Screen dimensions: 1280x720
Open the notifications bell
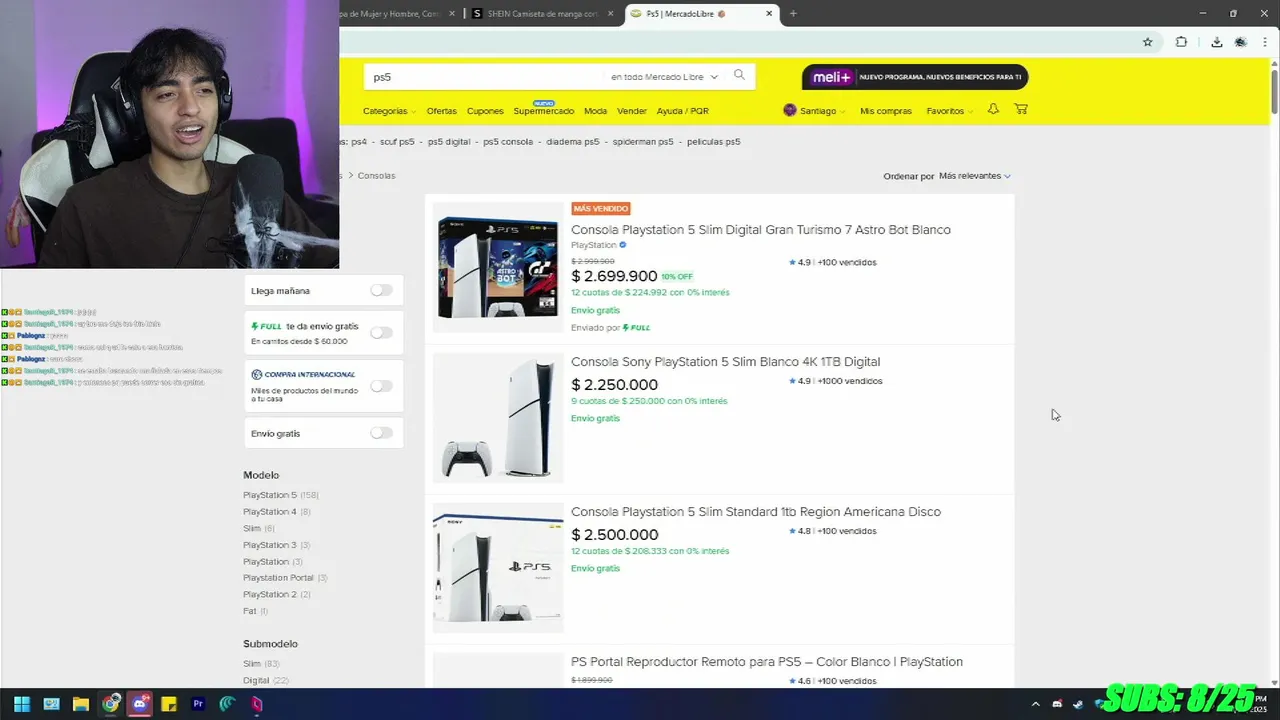[x=993, y=109]
